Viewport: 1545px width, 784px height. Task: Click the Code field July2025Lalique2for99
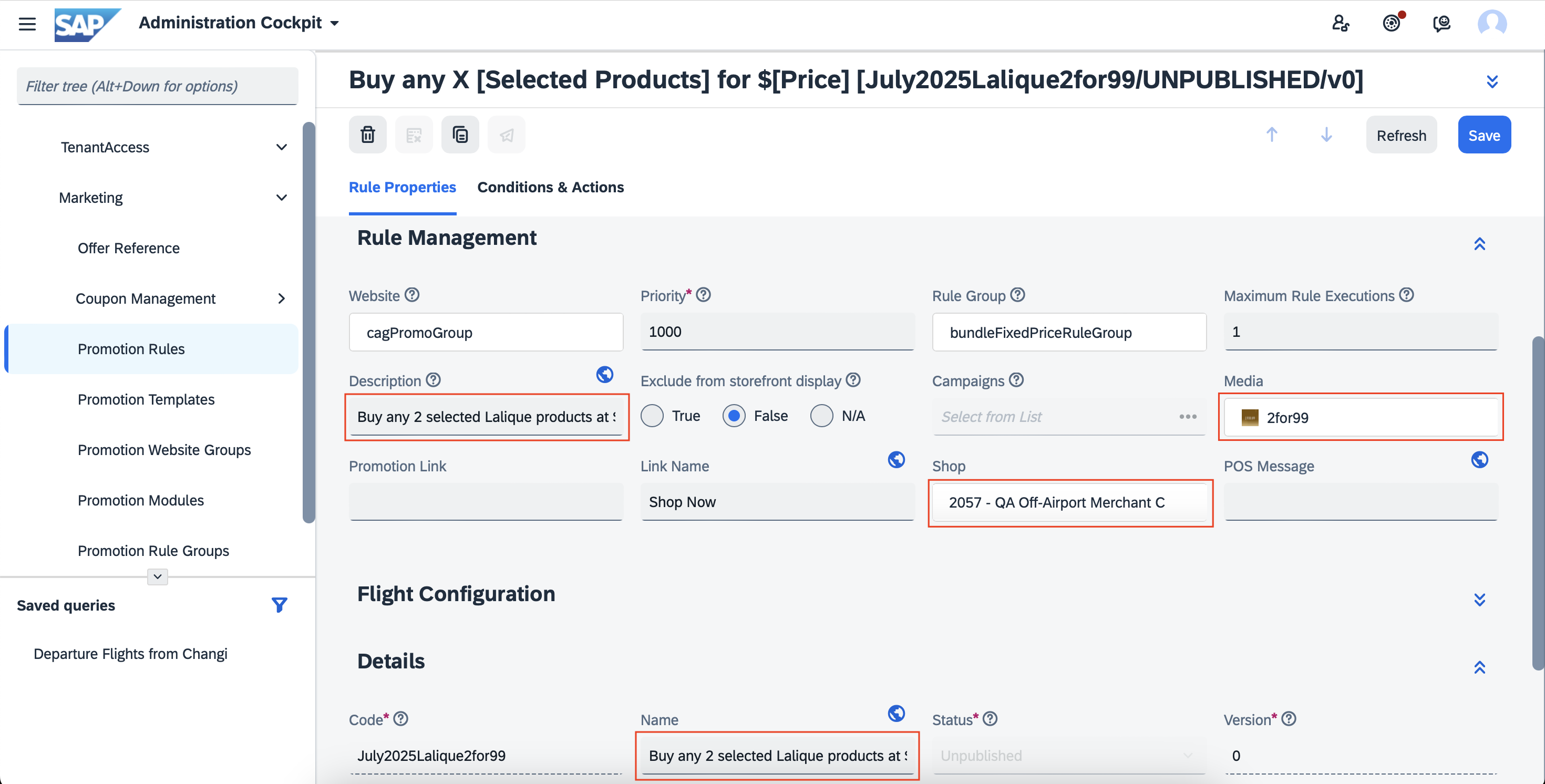[x=486, y=755]
